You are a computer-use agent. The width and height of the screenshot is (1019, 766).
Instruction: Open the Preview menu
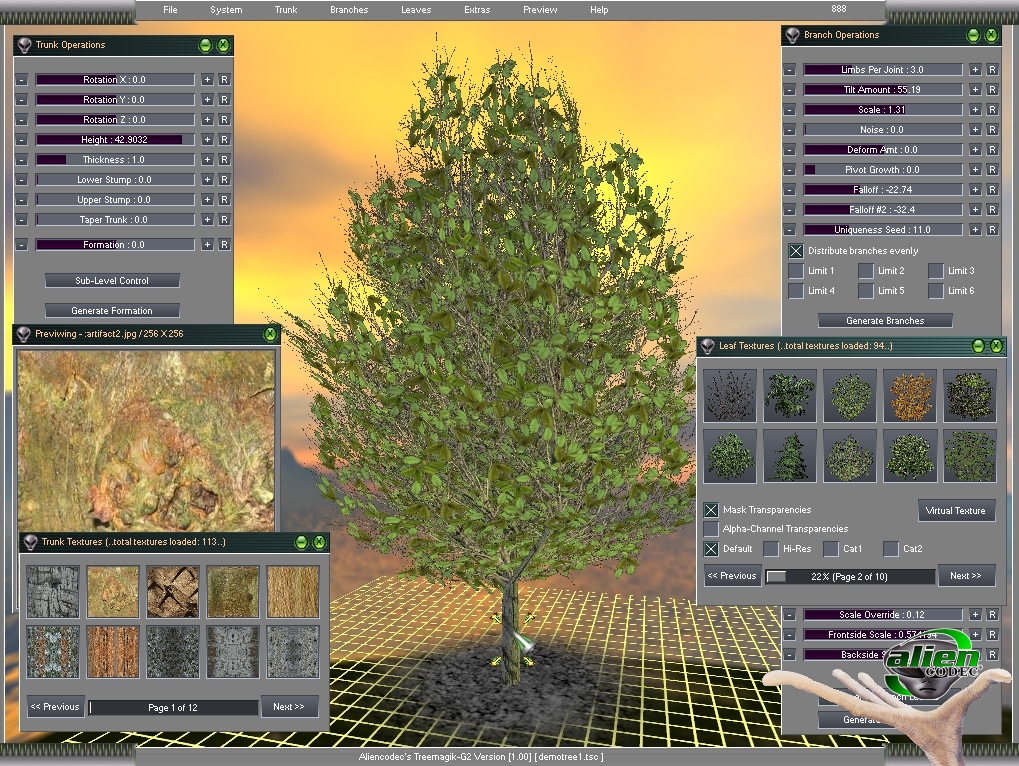coord(540,10)
